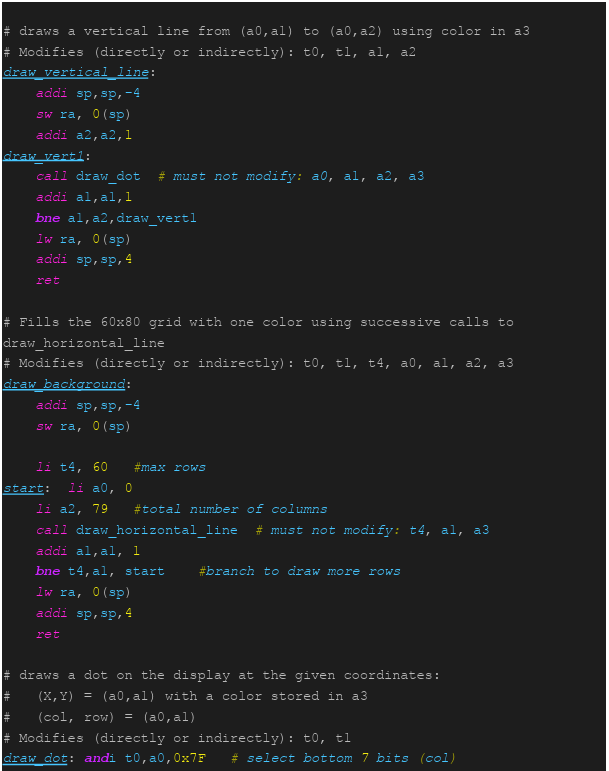Click the 'draws a vertical line' top comment
The height and width of the screenshot is (771, 609).
pos(266,31)
